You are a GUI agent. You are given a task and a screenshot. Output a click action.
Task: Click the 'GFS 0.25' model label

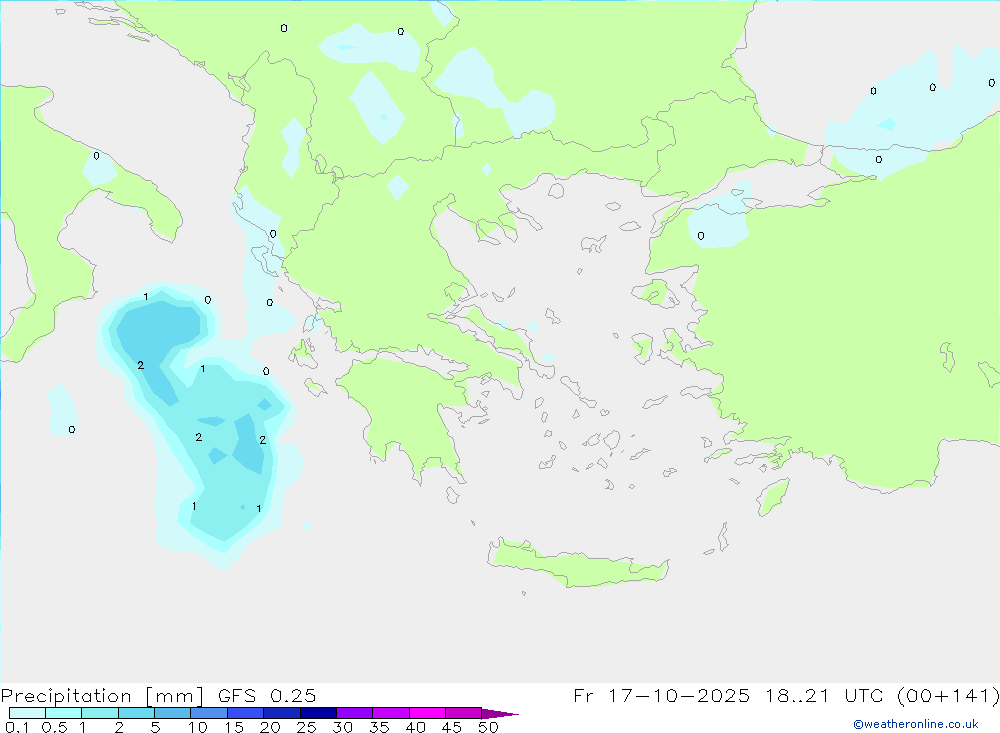pyautogui.click(x=267, y=695)
